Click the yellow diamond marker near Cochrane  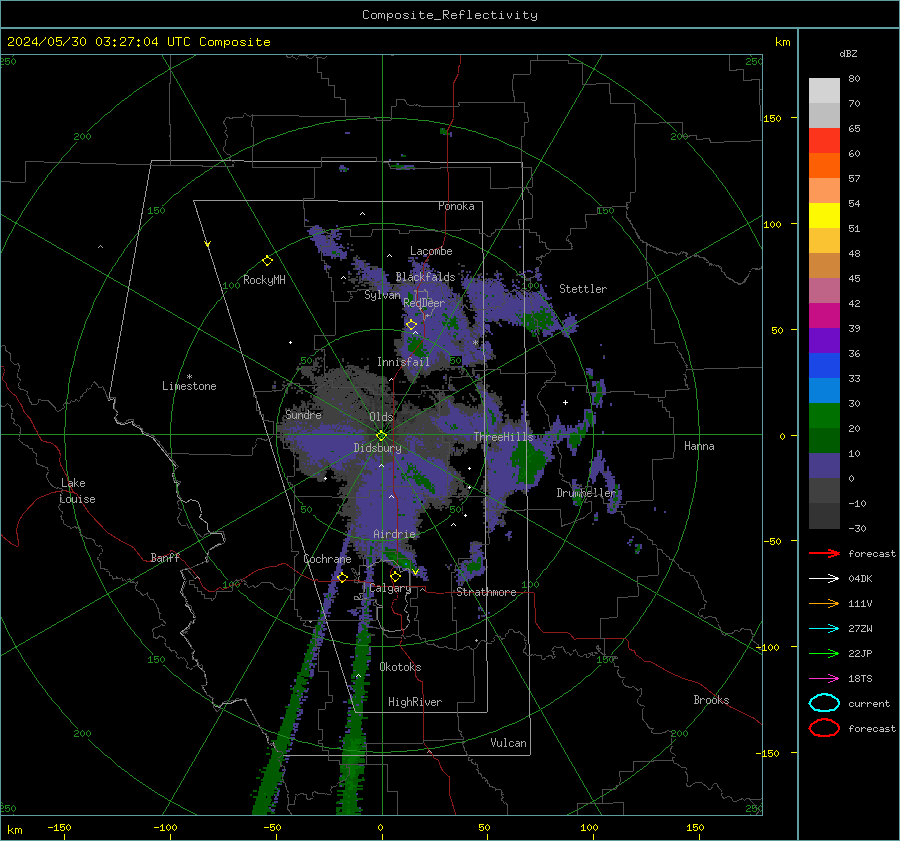pyautogui.click(x=342, y=577)
